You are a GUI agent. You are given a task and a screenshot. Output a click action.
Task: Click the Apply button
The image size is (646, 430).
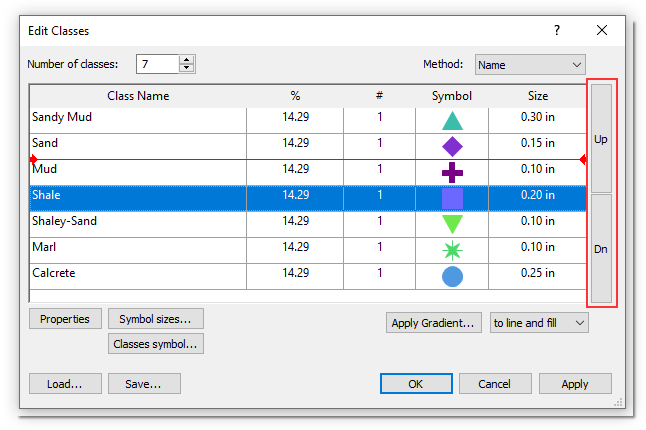tap(575, 383)
